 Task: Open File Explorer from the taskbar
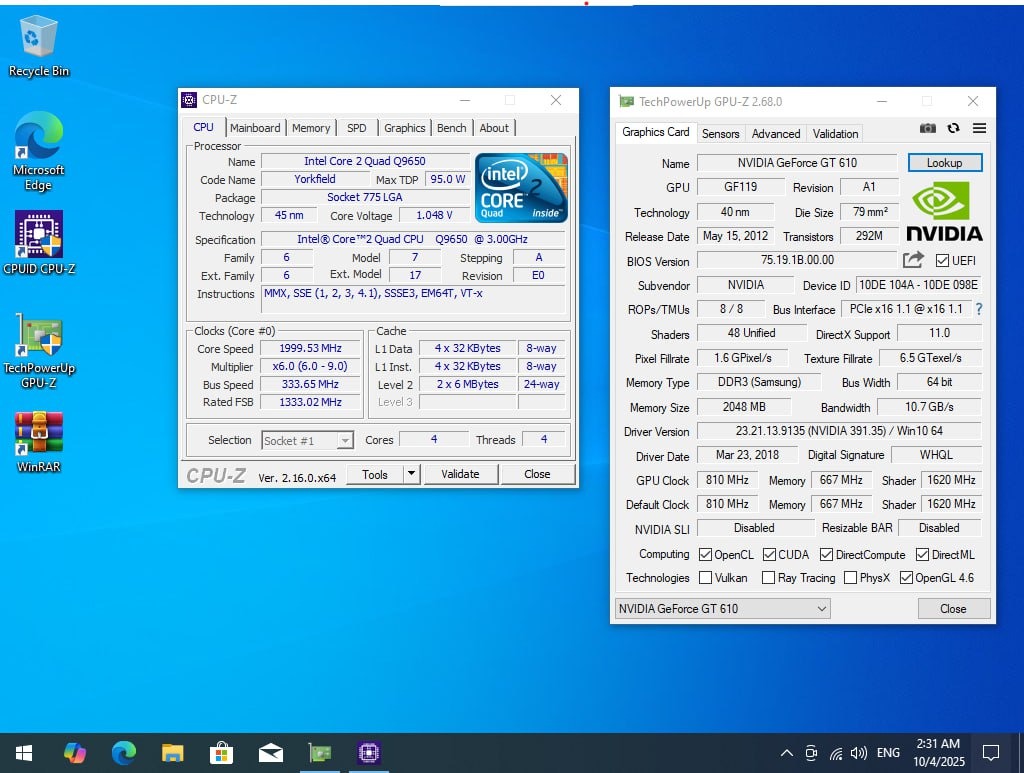[173, 753]
